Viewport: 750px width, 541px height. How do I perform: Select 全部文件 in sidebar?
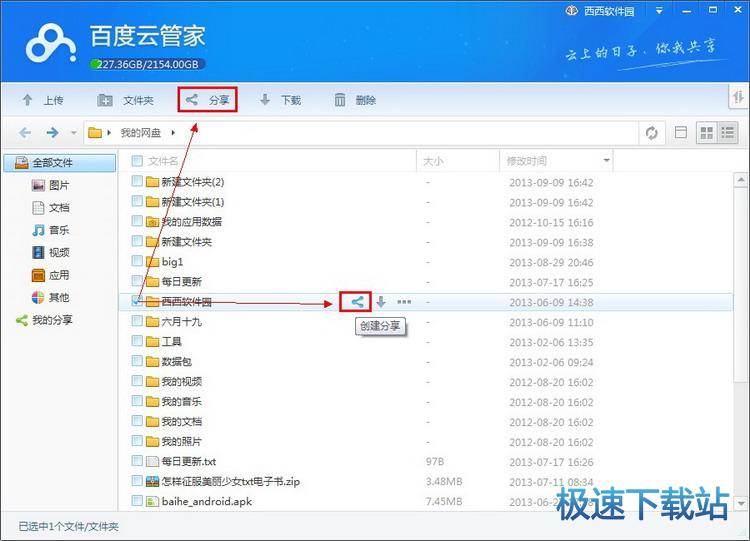click(x=60, y=163)
